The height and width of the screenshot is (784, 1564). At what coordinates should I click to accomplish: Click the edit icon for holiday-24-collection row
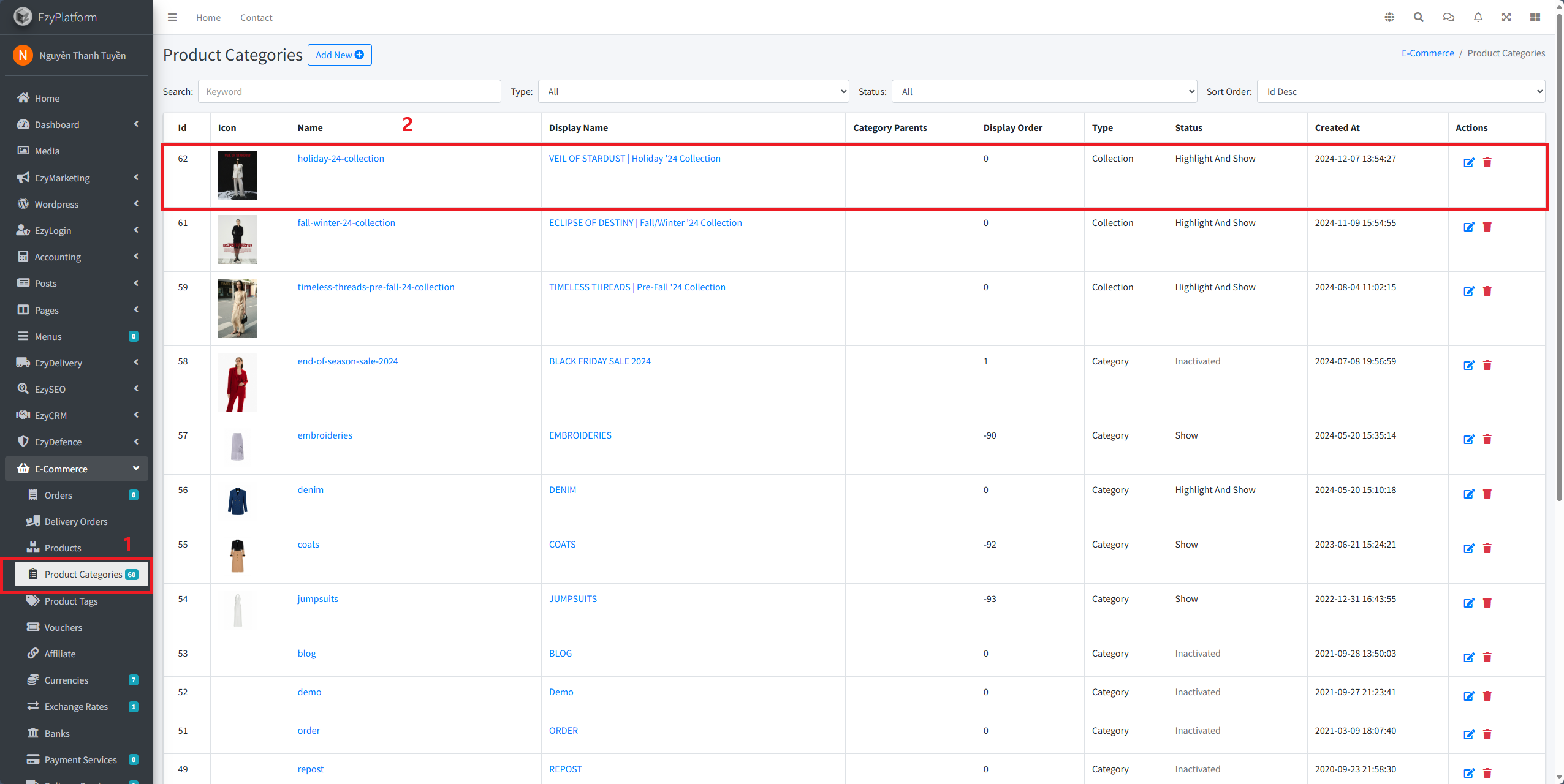tap(1468, 162)
